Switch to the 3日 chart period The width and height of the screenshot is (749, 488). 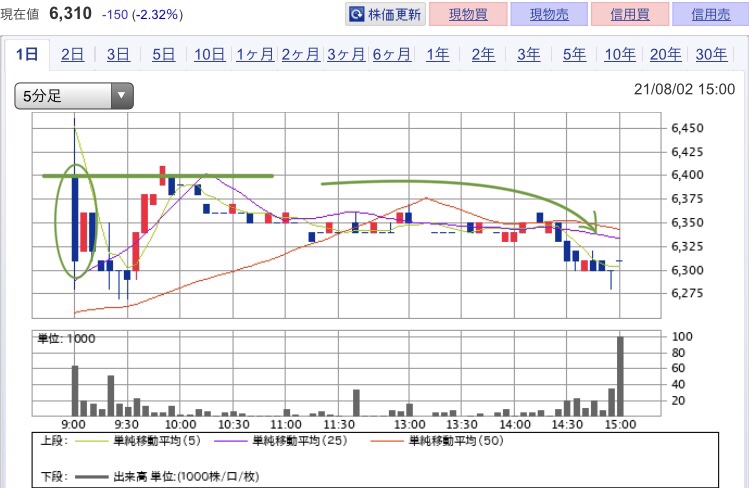point(118,54)
